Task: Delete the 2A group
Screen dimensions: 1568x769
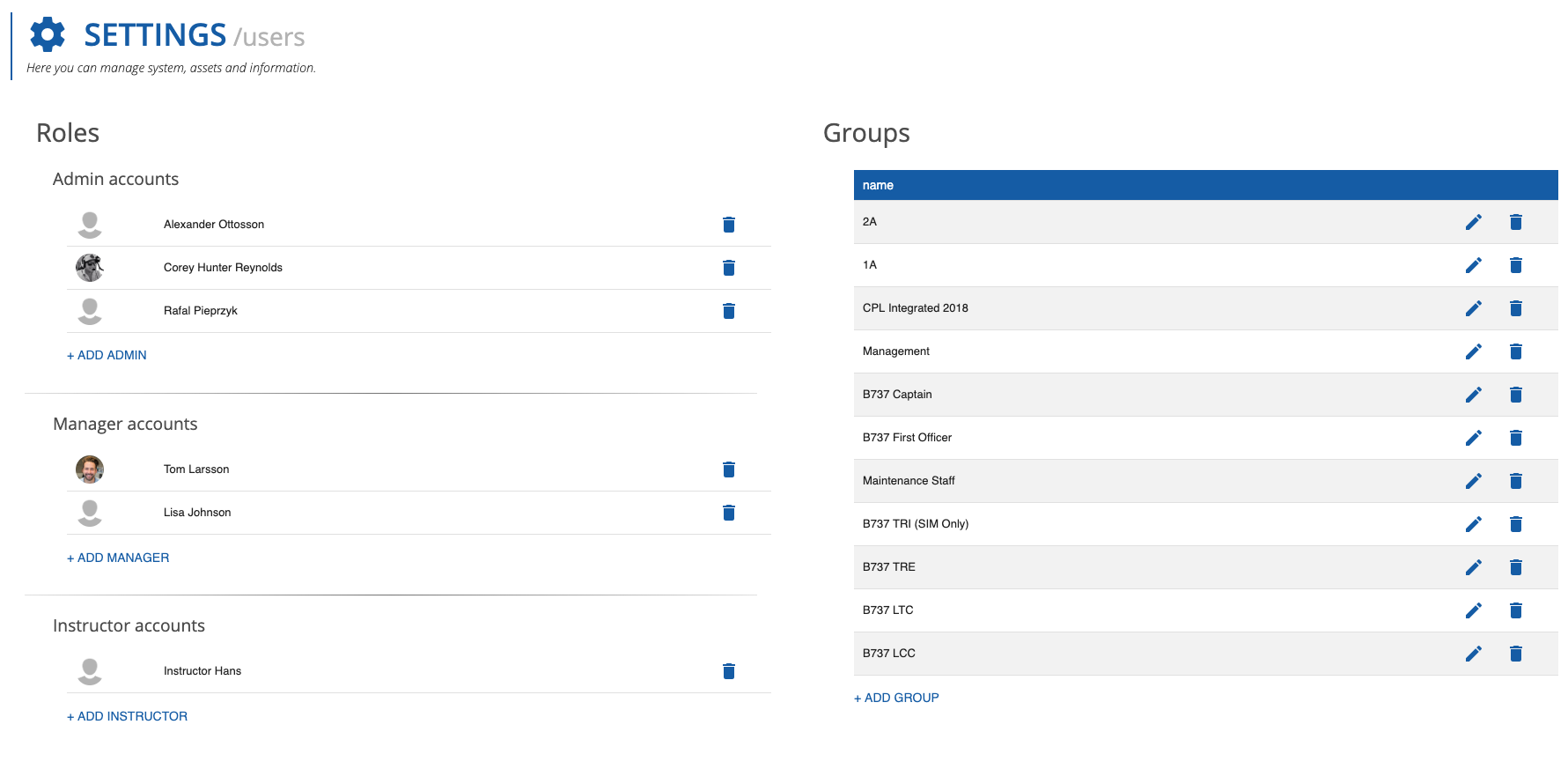Action: 1516,222
